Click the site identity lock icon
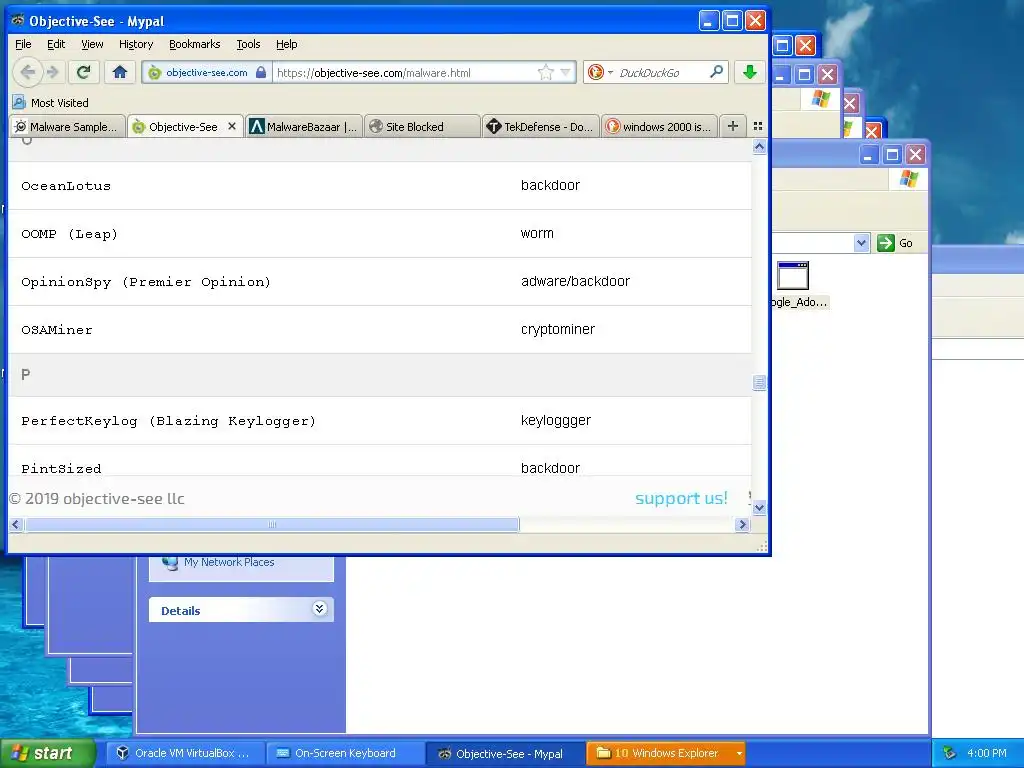 tap(261, 72)
